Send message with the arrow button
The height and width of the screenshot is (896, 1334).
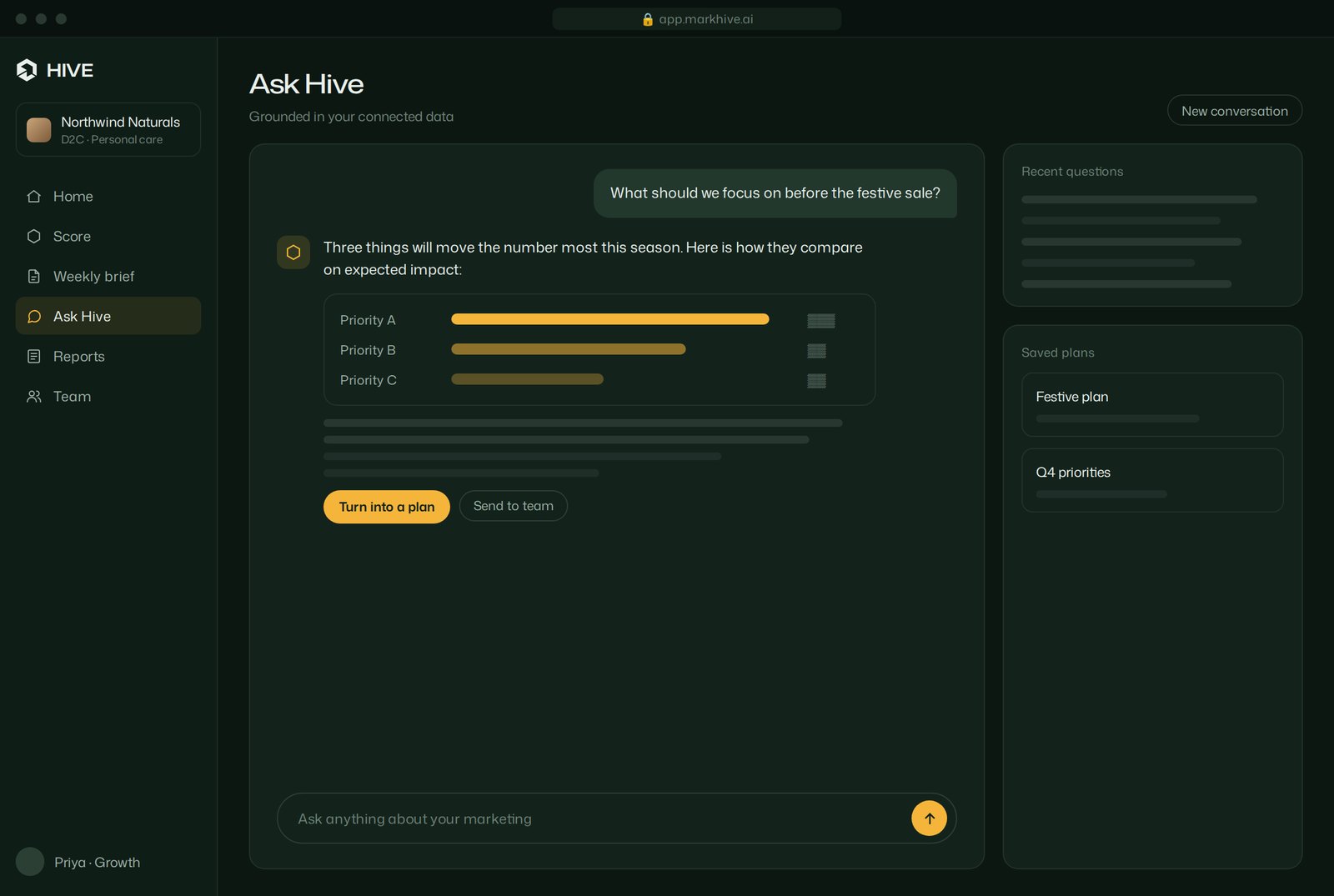(929, 818)
